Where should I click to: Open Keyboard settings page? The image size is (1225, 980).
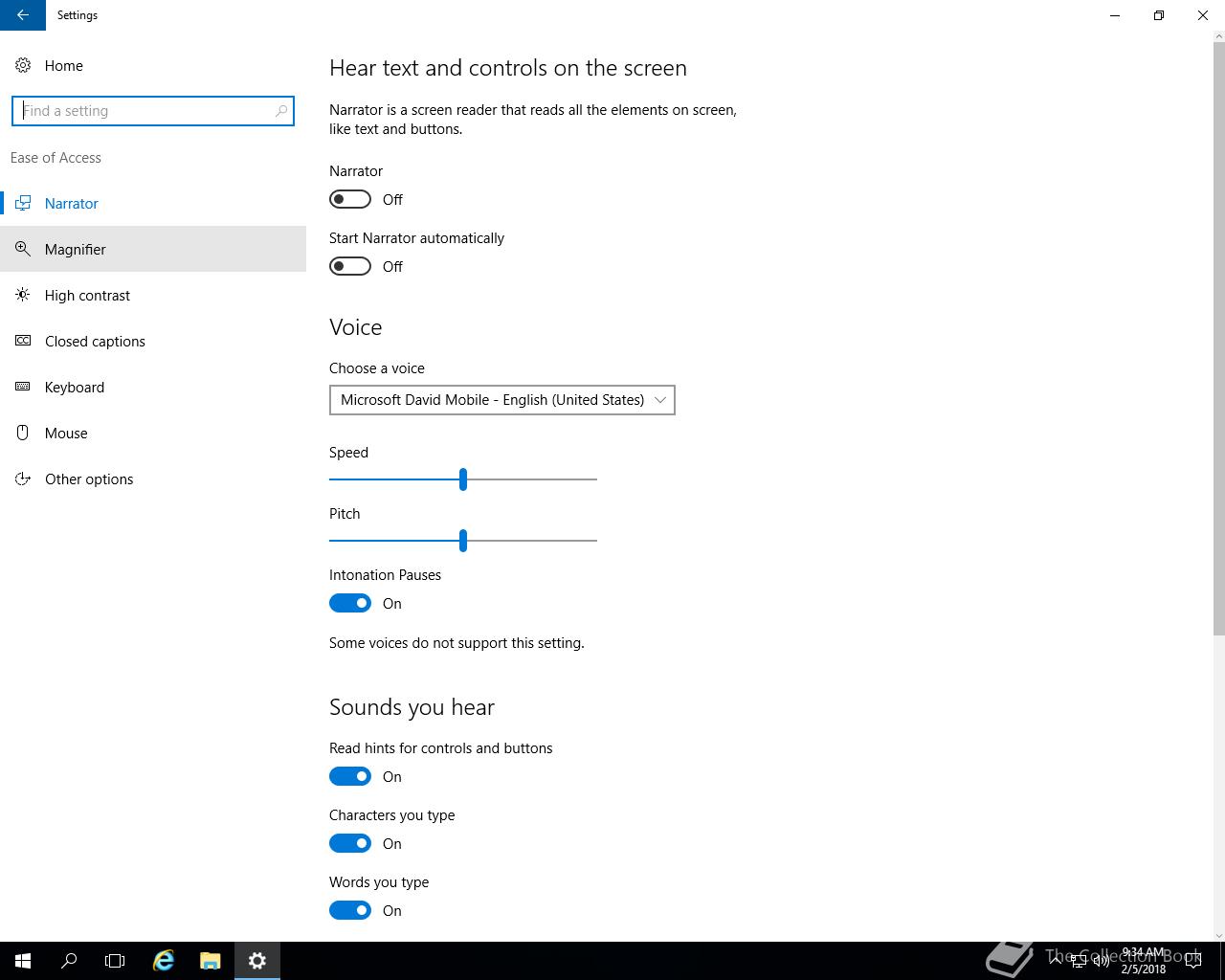tap(153, 387)
